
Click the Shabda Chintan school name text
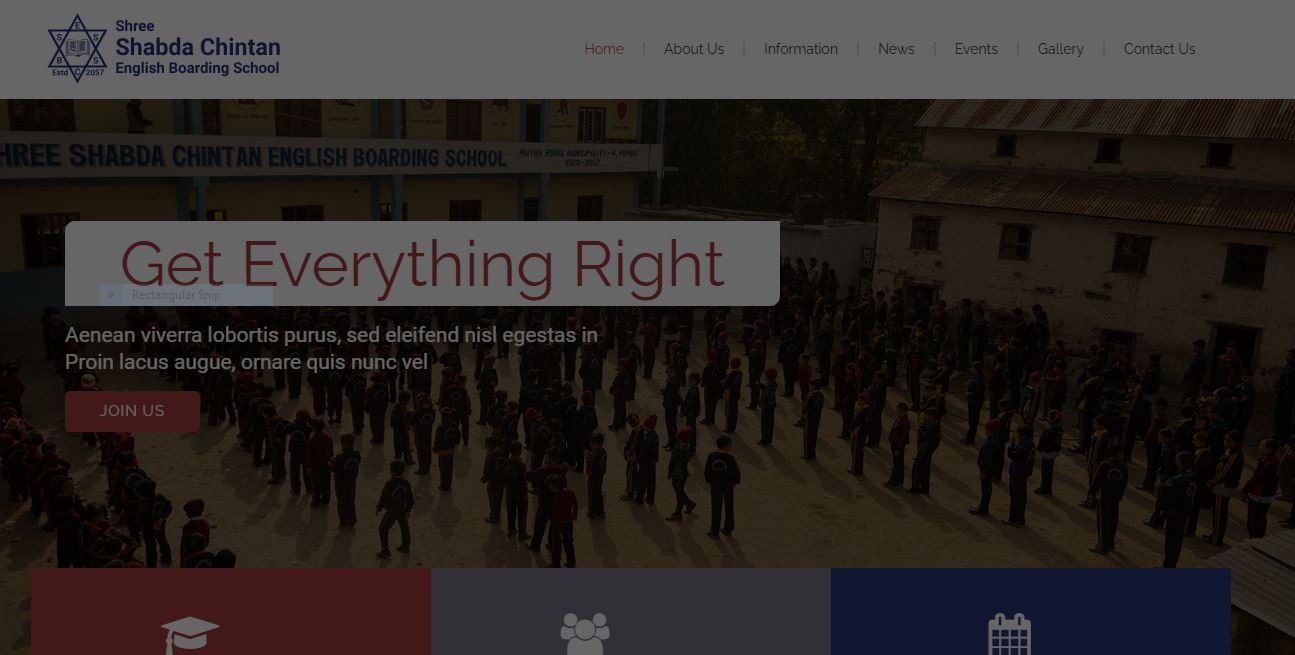point(198,47)
